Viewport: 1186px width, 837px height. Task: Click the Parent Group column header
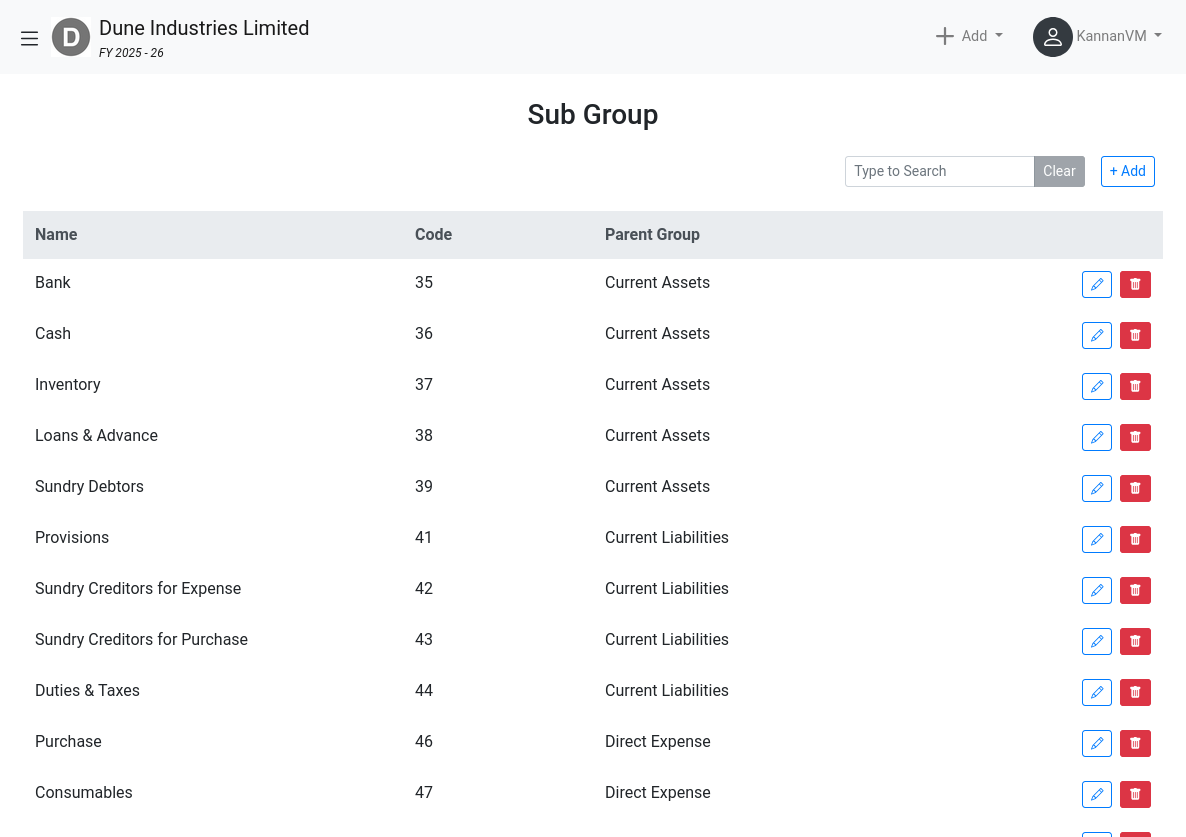coord(652,234)
